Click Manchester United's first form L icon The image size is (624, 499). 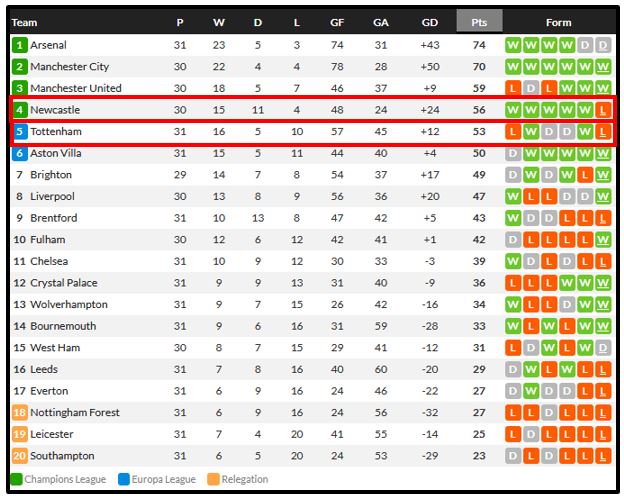[513, 88]
